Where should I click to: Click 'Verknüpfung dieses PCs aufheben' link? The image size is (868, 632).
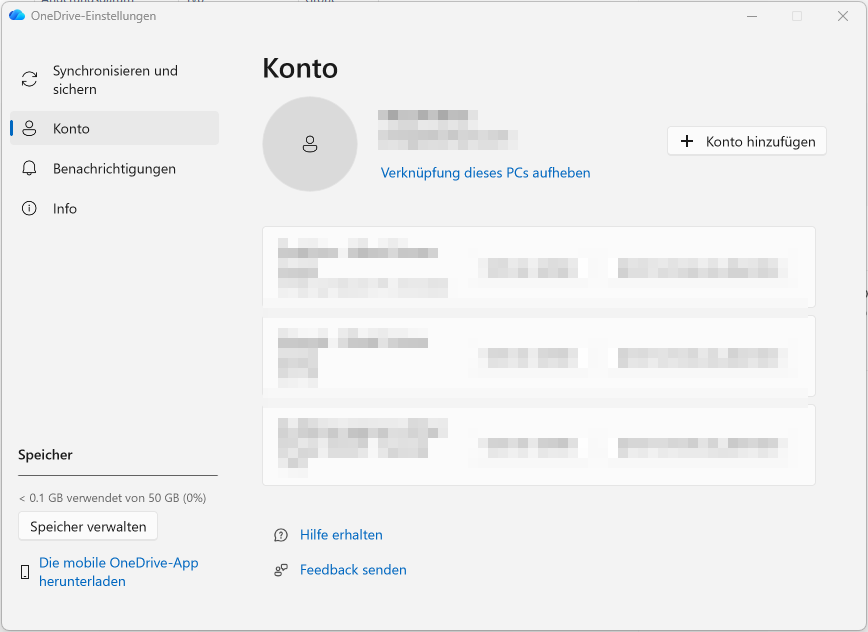point(485,173)
